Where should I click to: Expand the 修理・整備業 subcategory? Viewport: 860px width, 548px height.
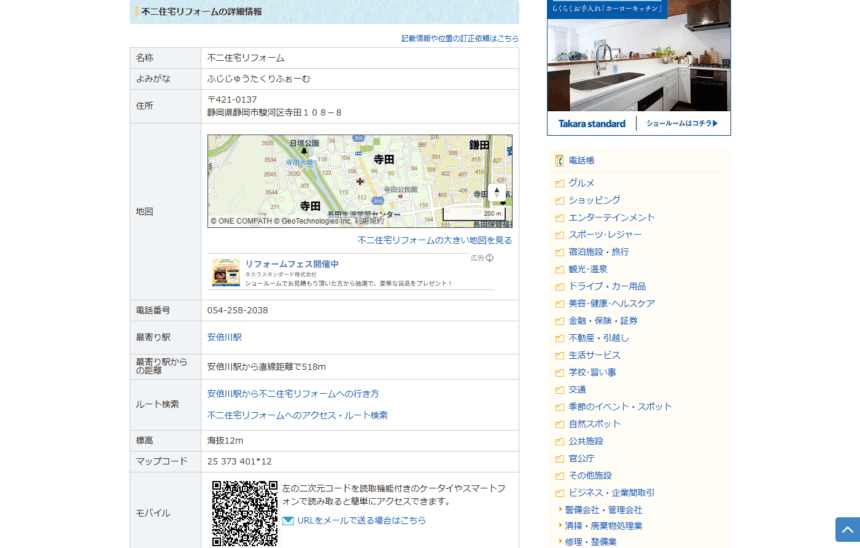click(x=593, y=542)
